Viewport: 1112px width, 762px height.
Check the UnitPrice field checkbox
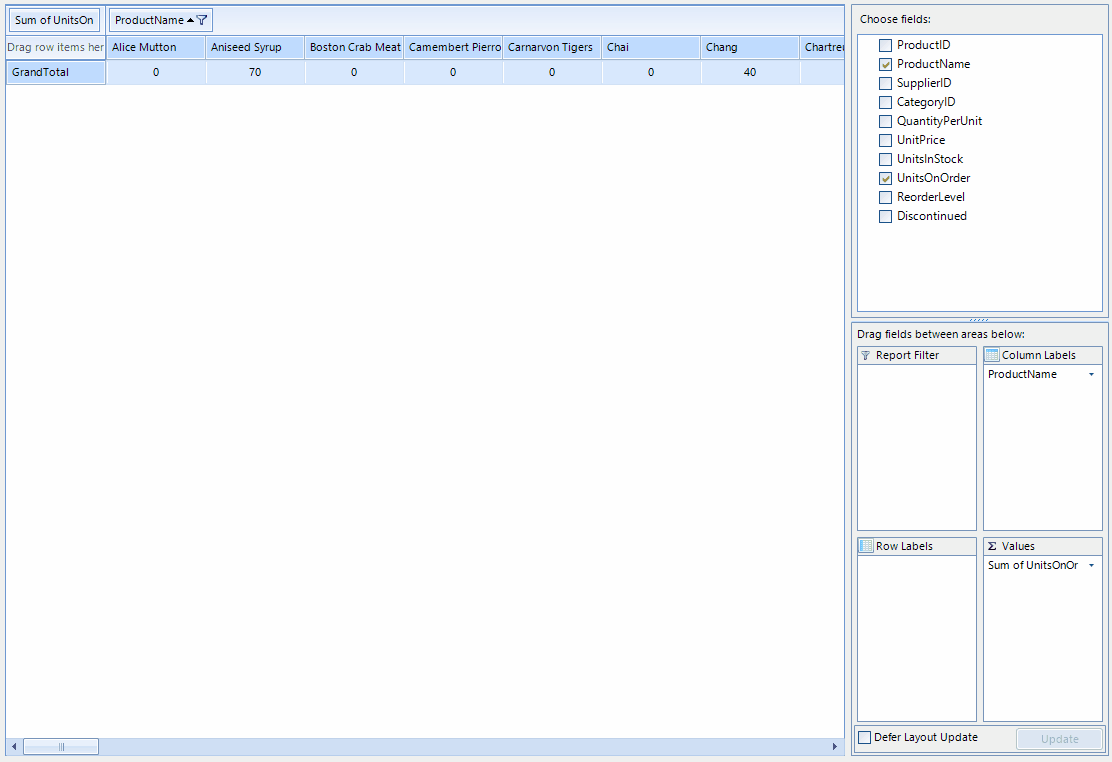click(885, 140)
